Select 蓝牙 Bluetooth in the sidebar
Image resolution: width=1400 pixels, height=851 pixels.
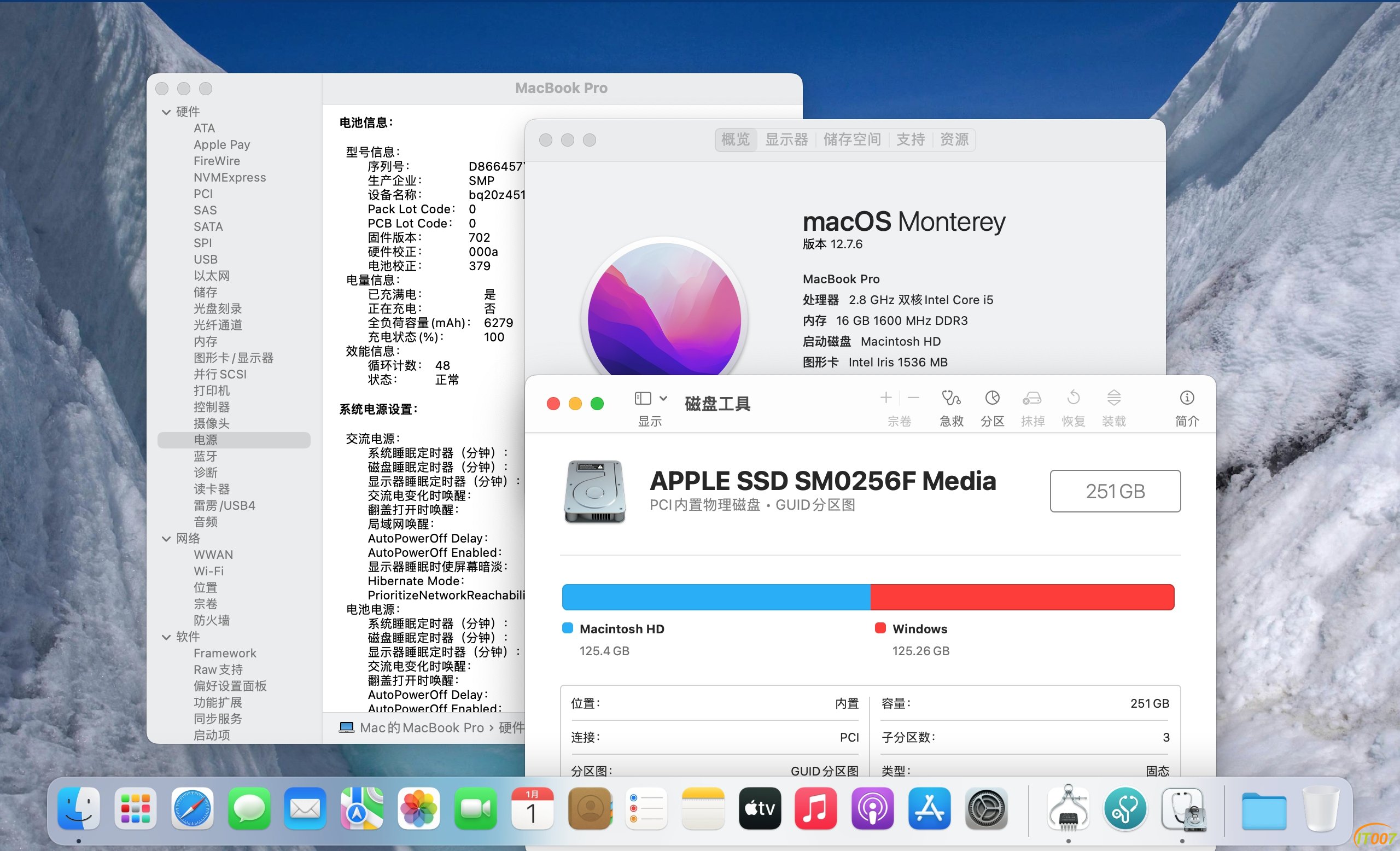(x=205, y=456)
